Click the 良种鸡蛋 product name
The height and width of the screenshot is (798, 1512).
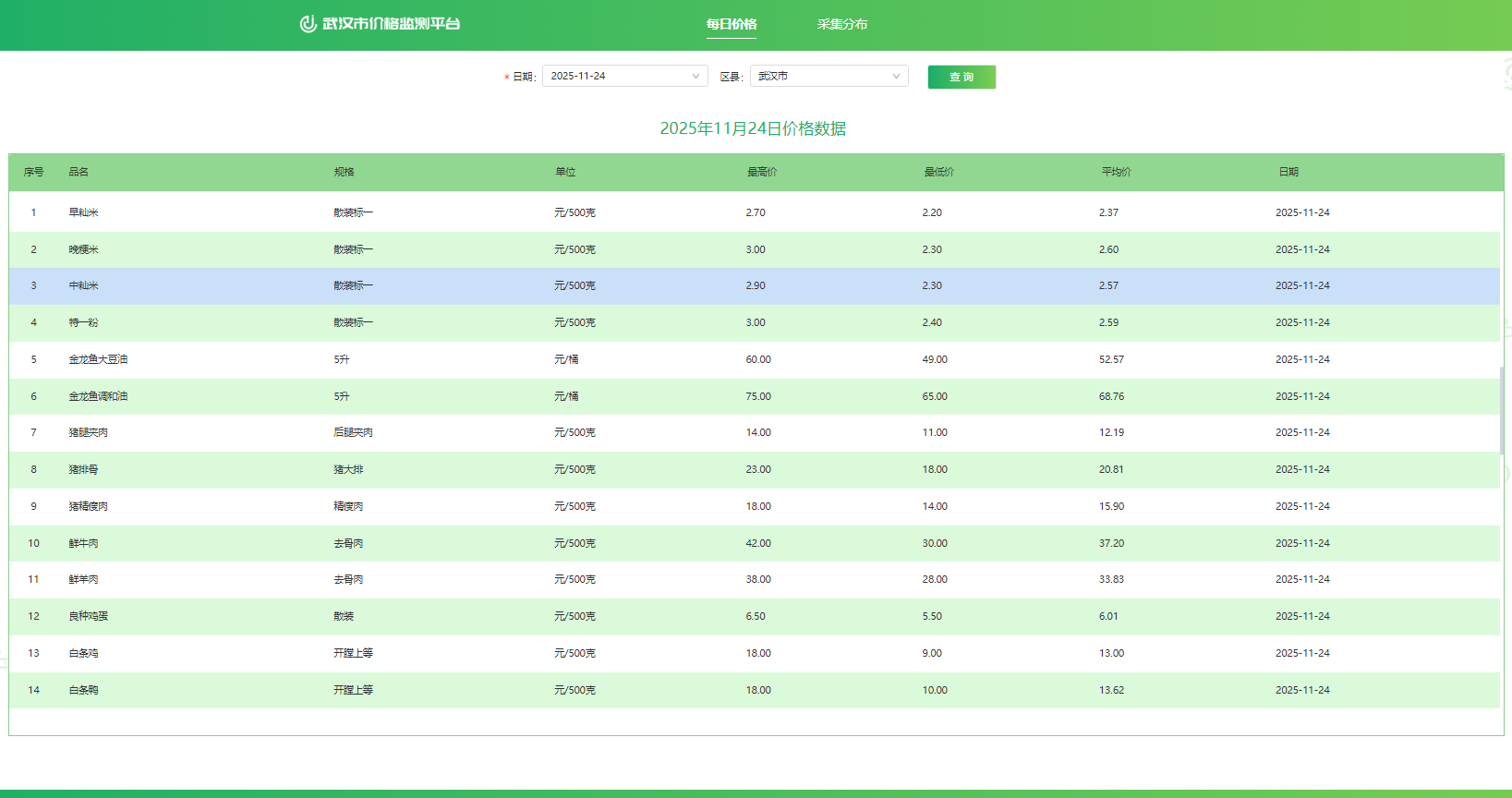coord(88,616)
